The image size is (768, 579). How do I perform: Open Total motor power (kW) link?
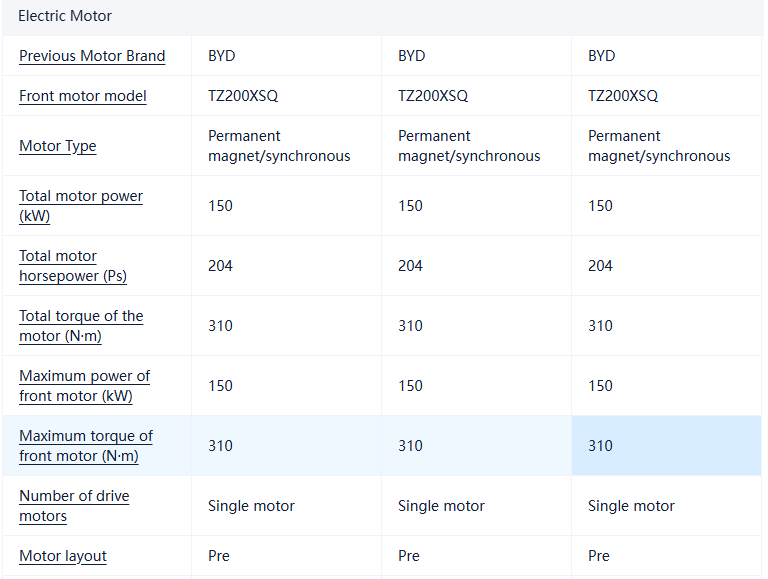coord(81,206)
